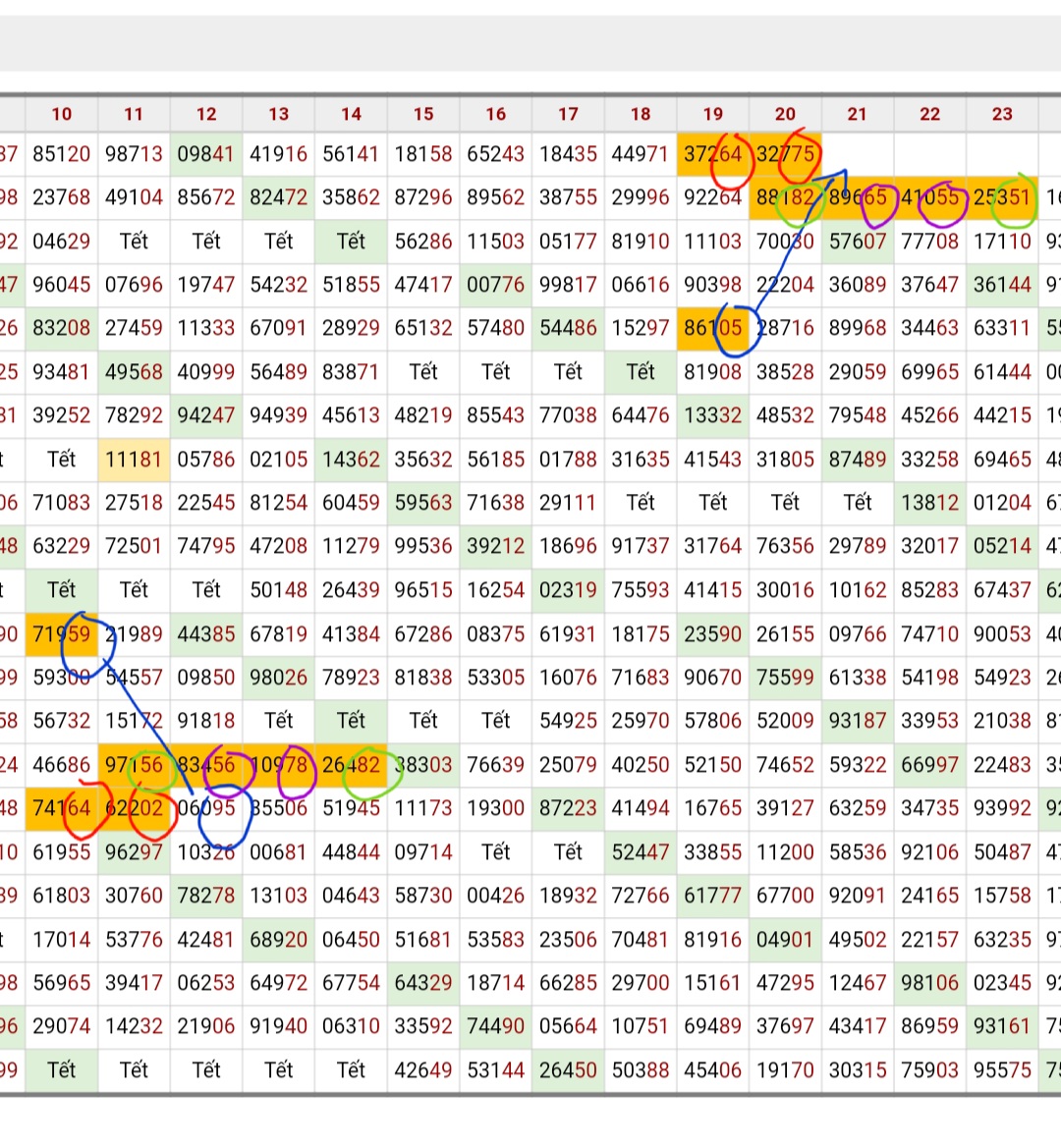Select the yellow cell 11181

(x=134, y=460)
